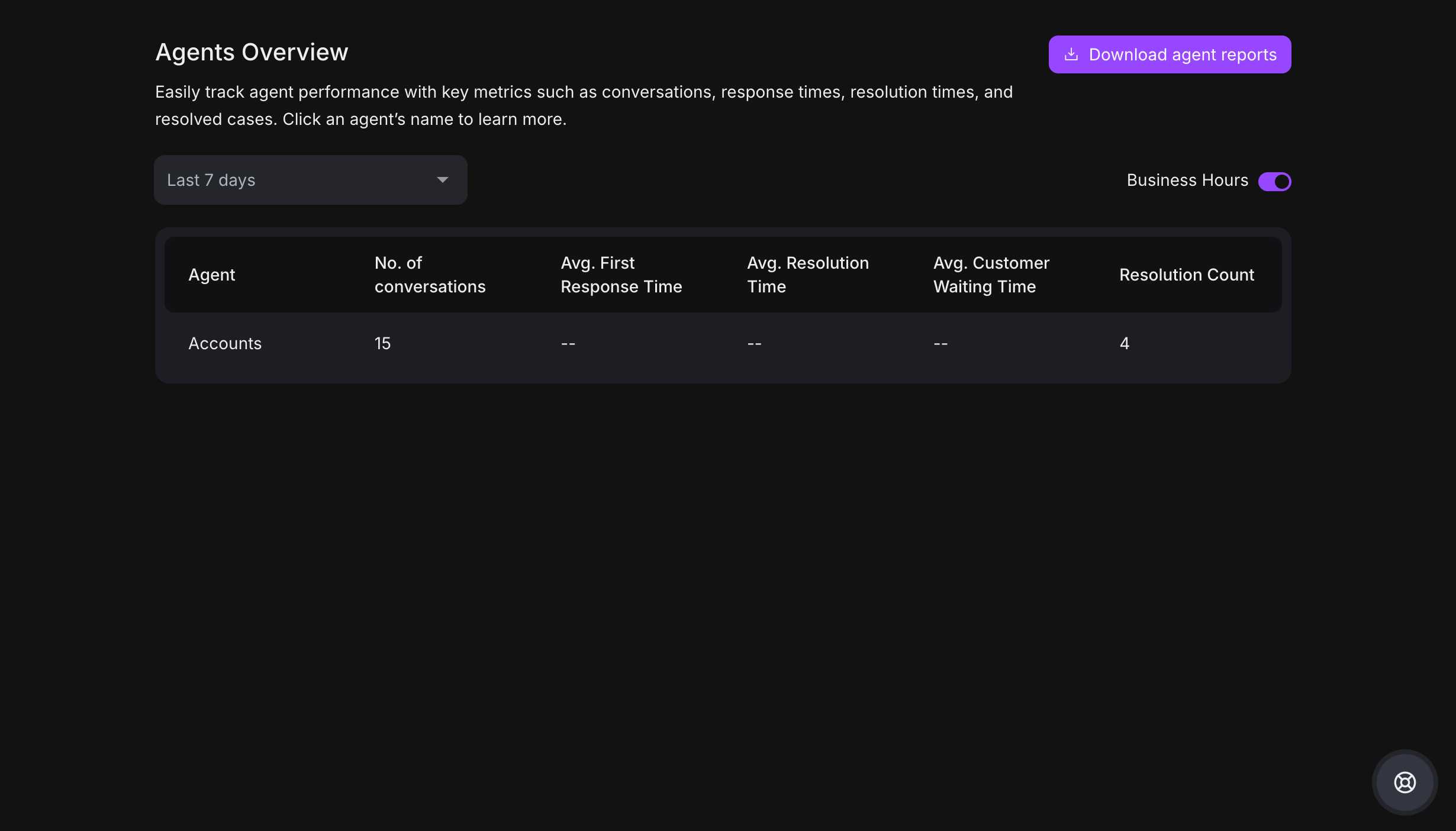Open the Accounts agent details
This screenshot has height=831, width=1456.
pos(225,343)
